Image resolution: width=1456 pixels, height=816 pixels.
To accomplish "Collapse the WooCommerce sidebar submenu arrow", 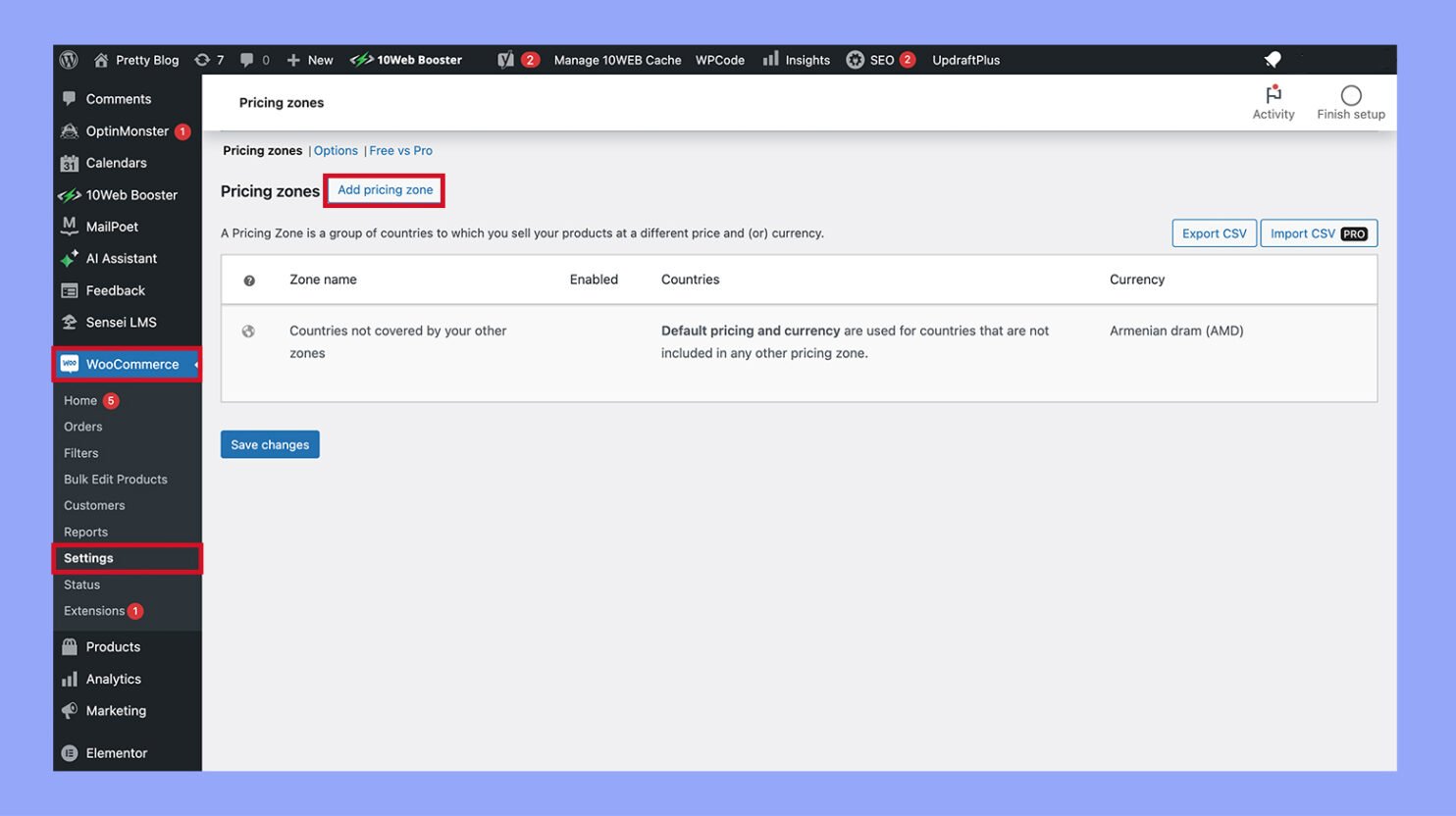I will [x=194, y=364].
